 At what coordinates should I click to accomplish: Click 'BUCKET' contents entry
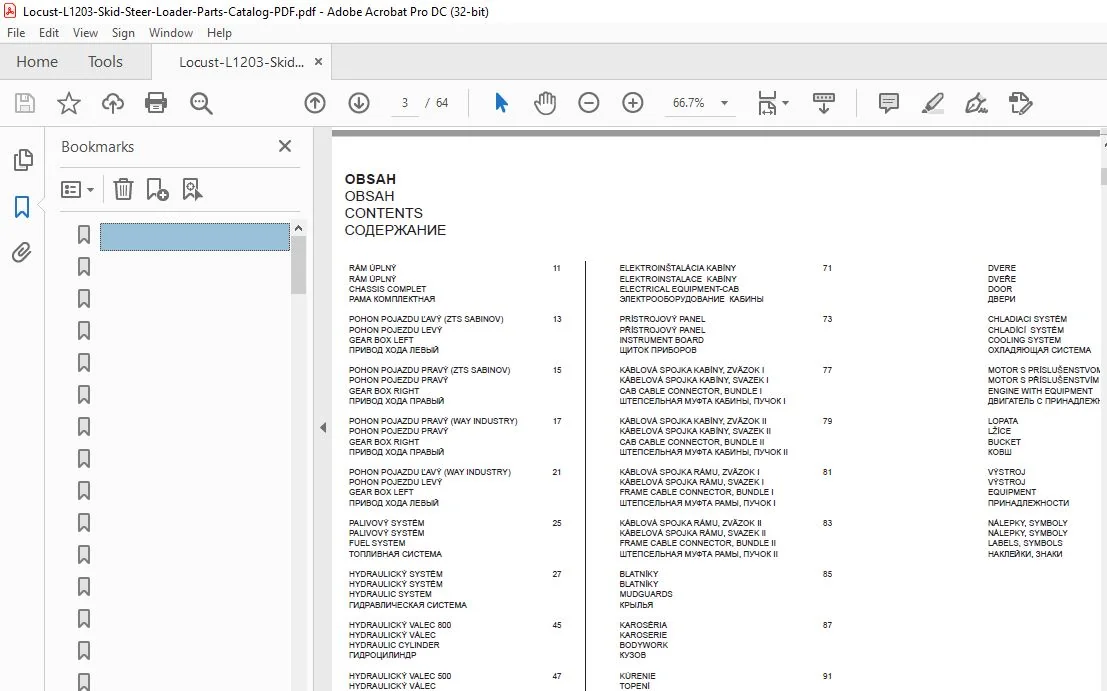(x=1004, y=442)
